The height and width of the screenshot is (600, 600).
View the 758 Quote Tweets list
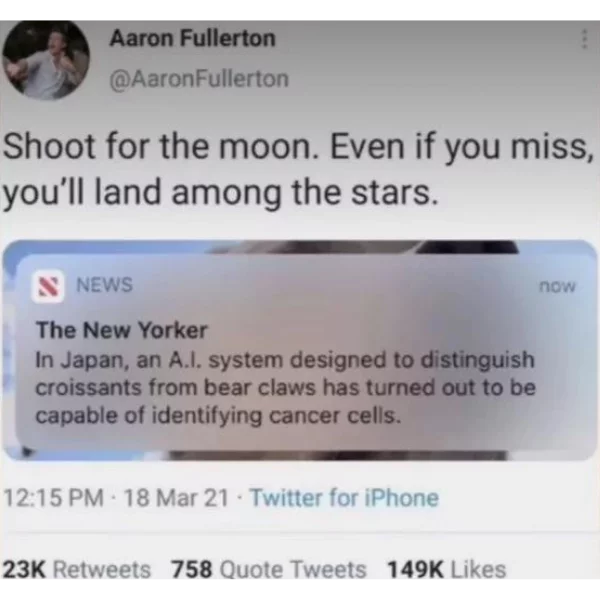(269, 569)
